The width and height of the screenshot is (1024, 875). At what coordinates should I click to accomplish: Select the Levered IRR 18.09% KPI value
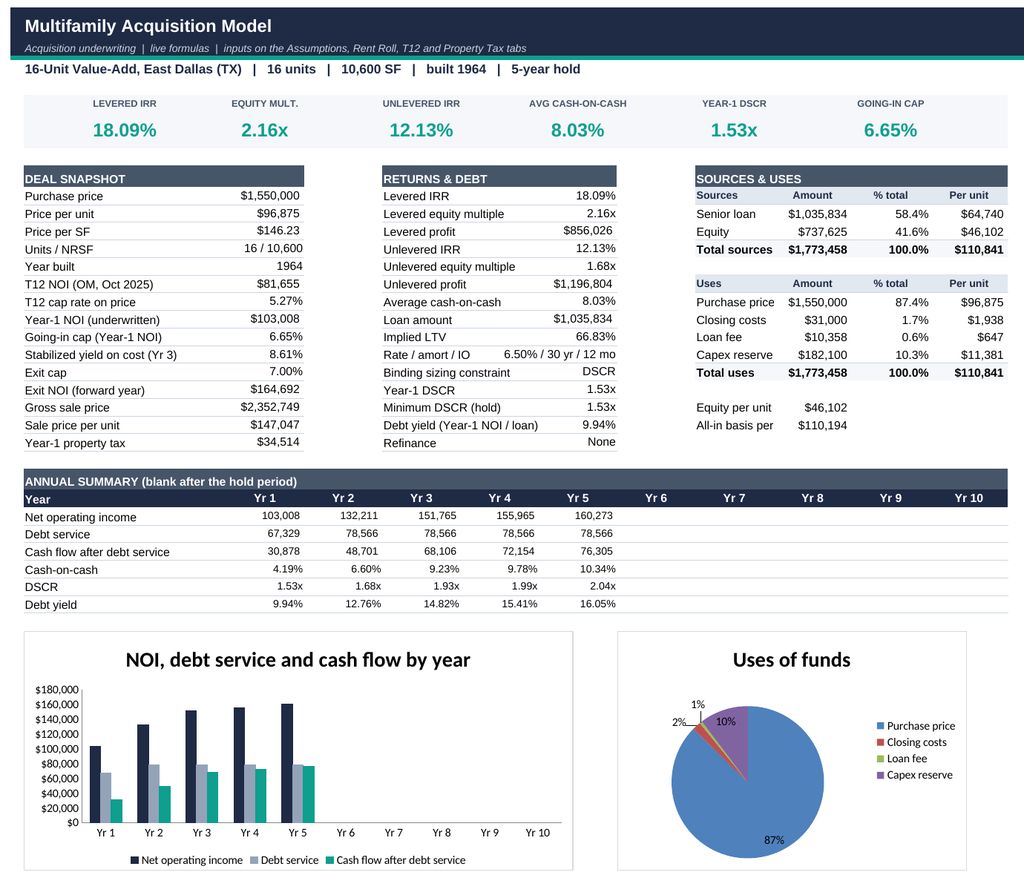click(x=124, y=130)
